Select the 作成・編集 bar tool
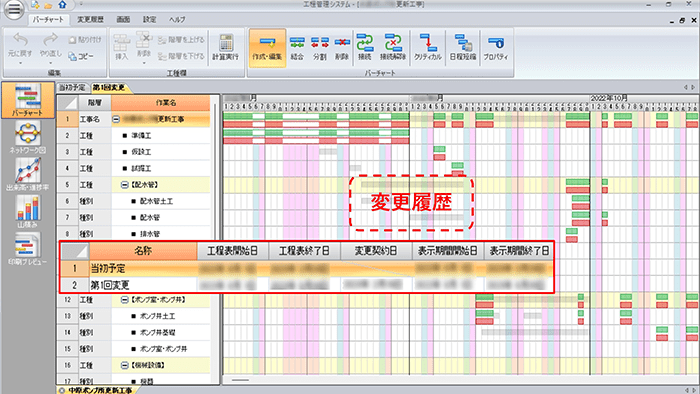This screenshot has width=700, height=394. click(267, 48)
